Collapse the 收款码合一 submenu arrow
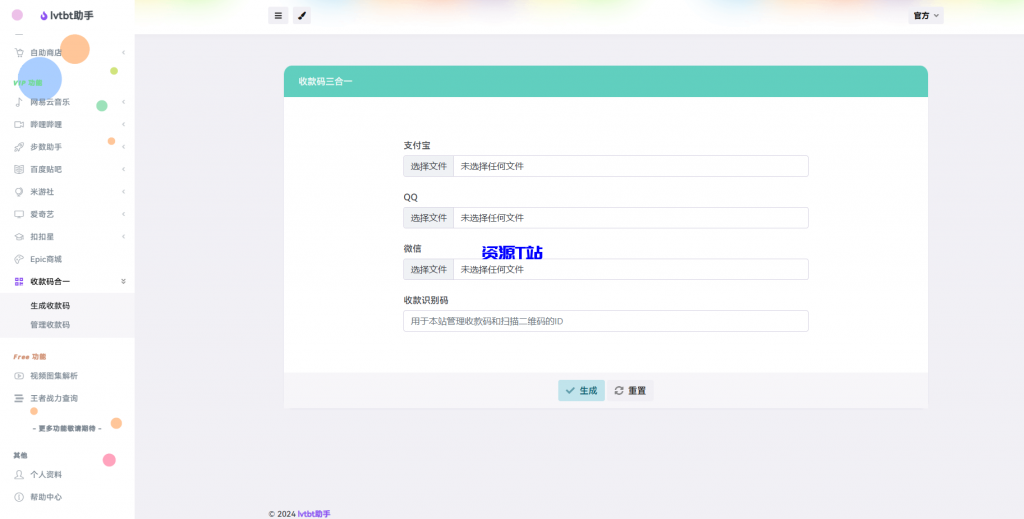This screenshot has width=1024, height=519. coord(123,281)
